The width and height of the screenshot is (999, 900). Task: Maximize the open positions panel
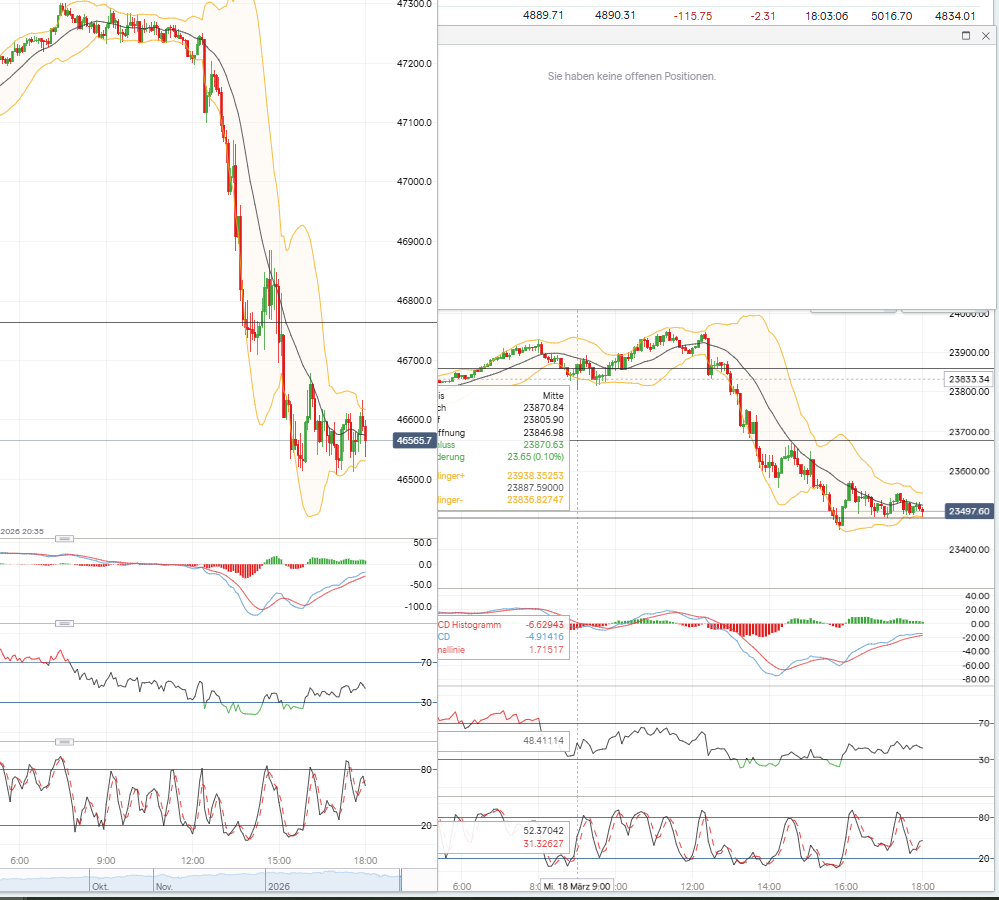[966, 36]
